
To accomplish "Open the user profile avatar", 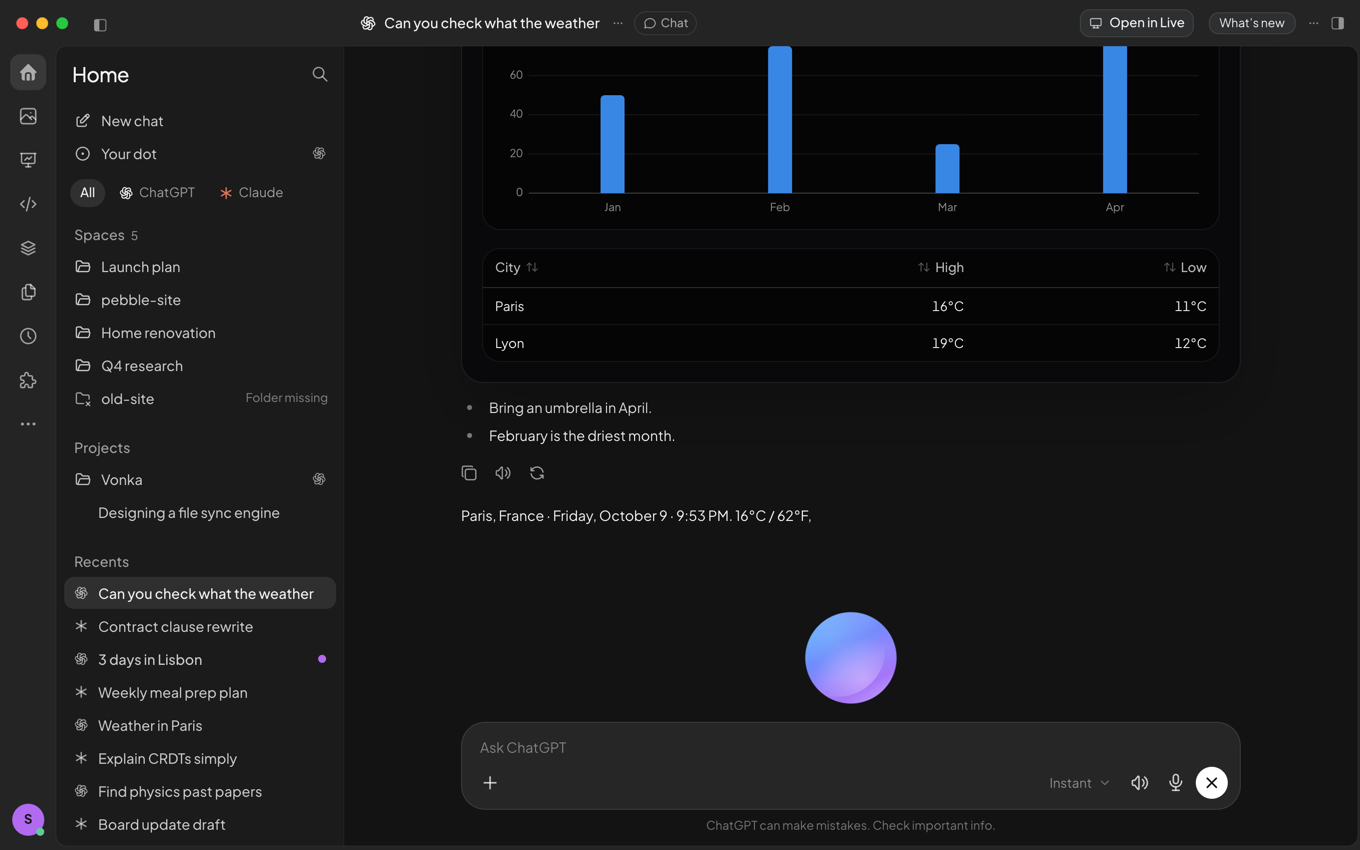I will [28, 820].
